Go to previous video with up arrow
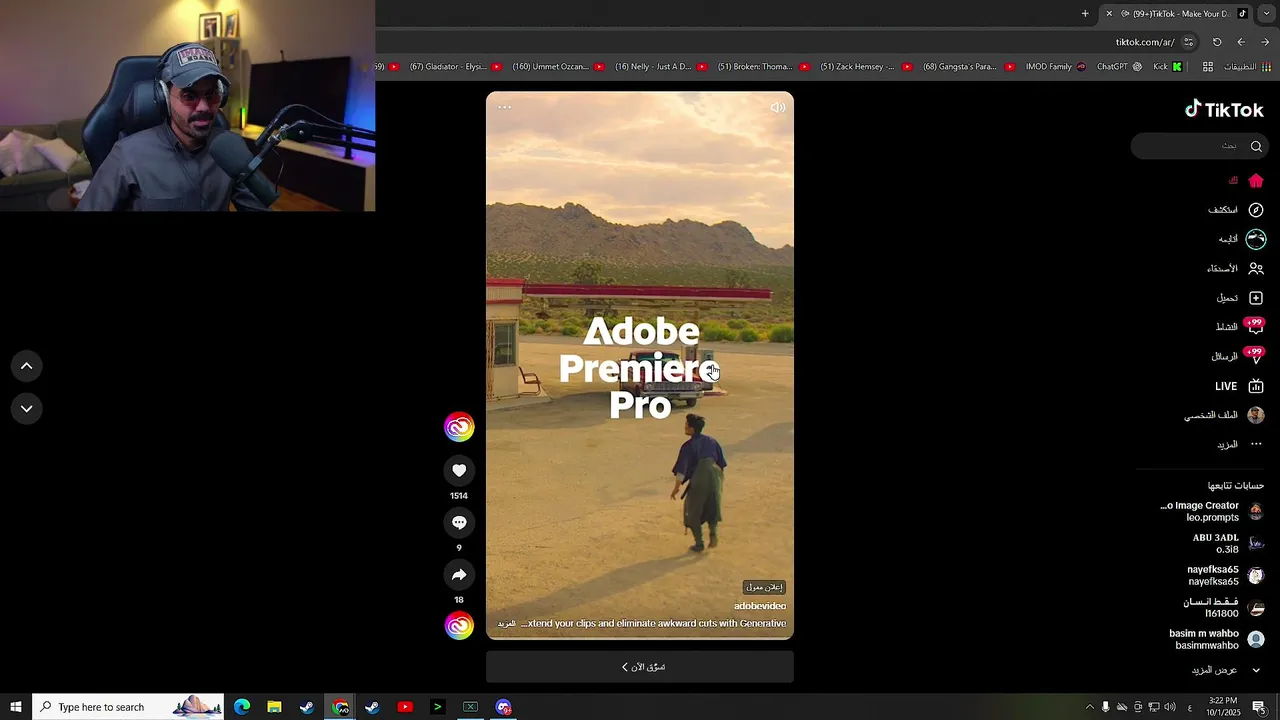The height and width of the screenshot is (720, 1280). tap(27, 366)
